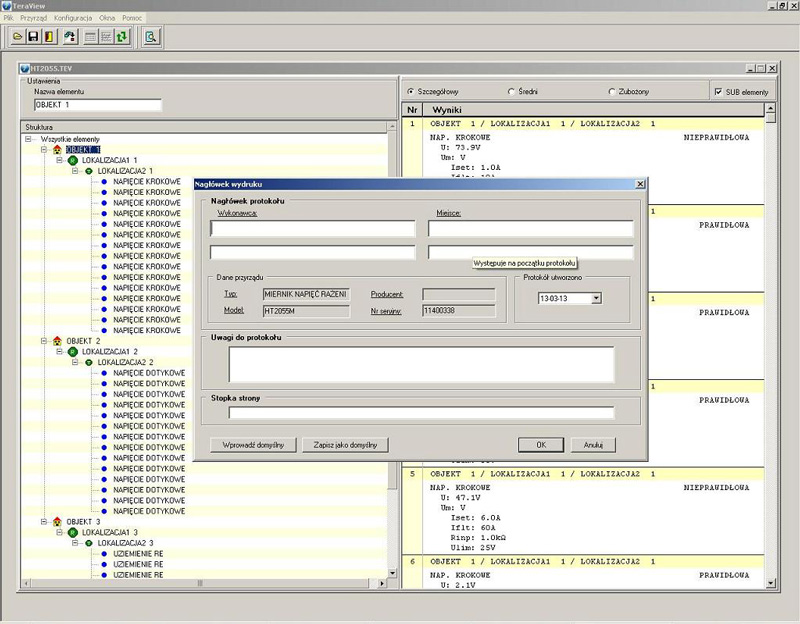The width and height of the screenshot is (800, 624).
Task: Click the house icon beside OBJEKT 2
Action: tap(57, 341)
